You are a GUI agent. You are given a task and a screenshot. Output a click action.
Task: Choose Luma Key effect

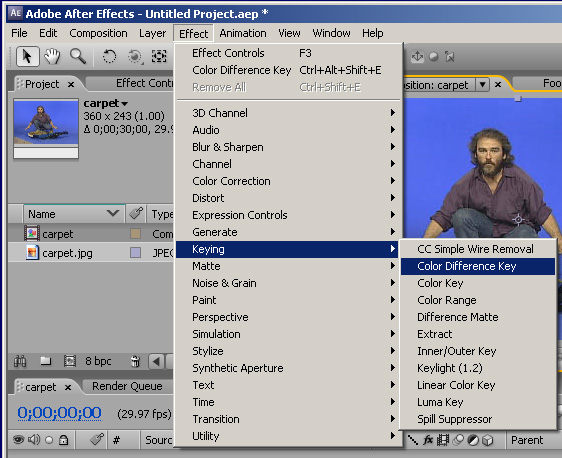point(478,402)
